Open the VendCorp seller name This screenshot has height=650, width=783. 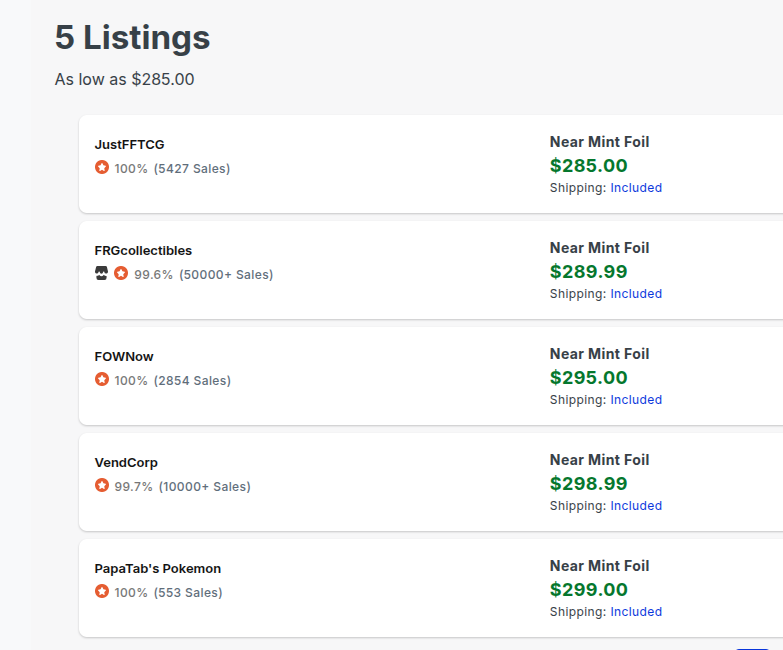[126, 463]
